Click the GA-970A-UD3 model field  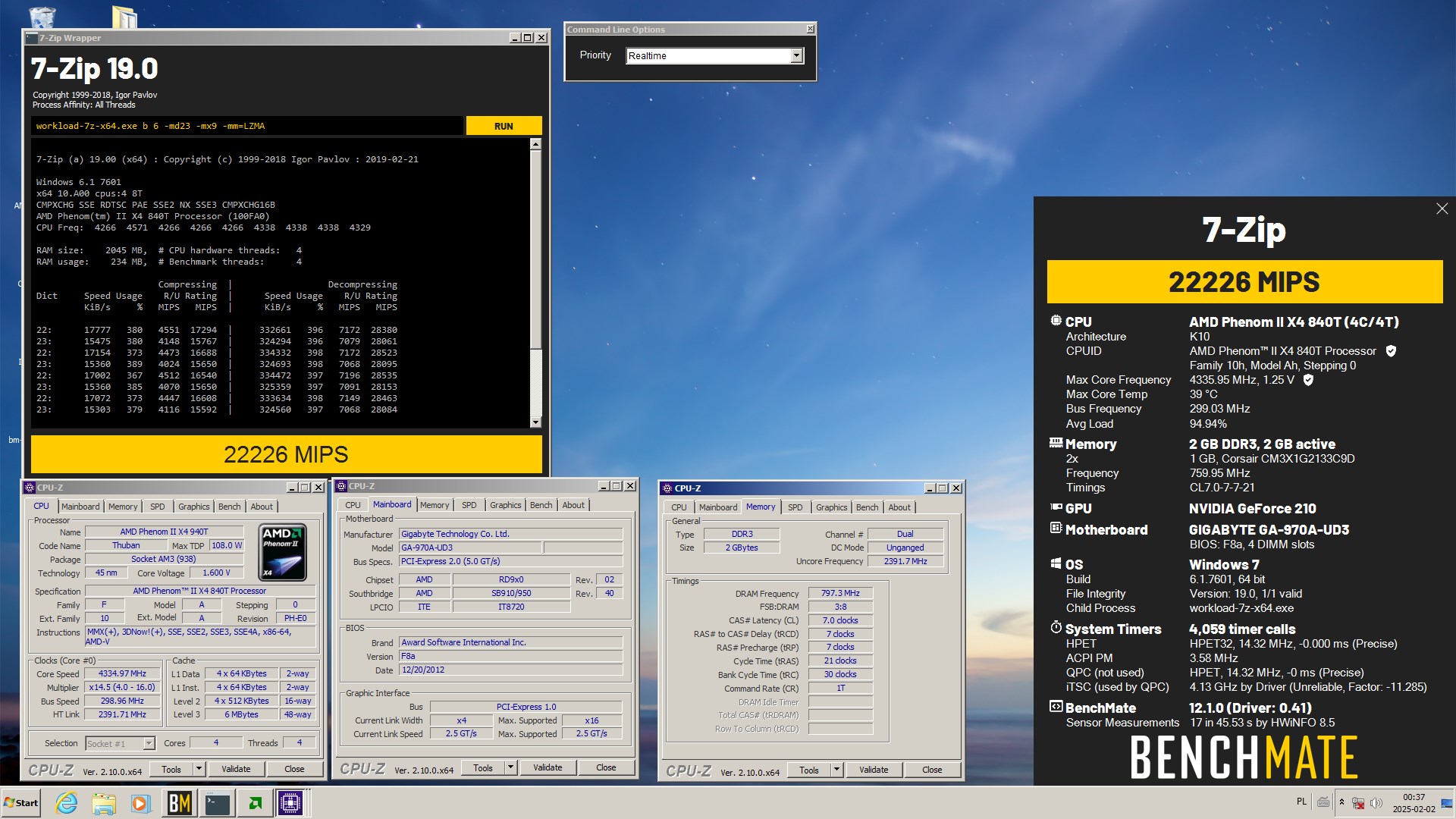(x=469, y=548)
